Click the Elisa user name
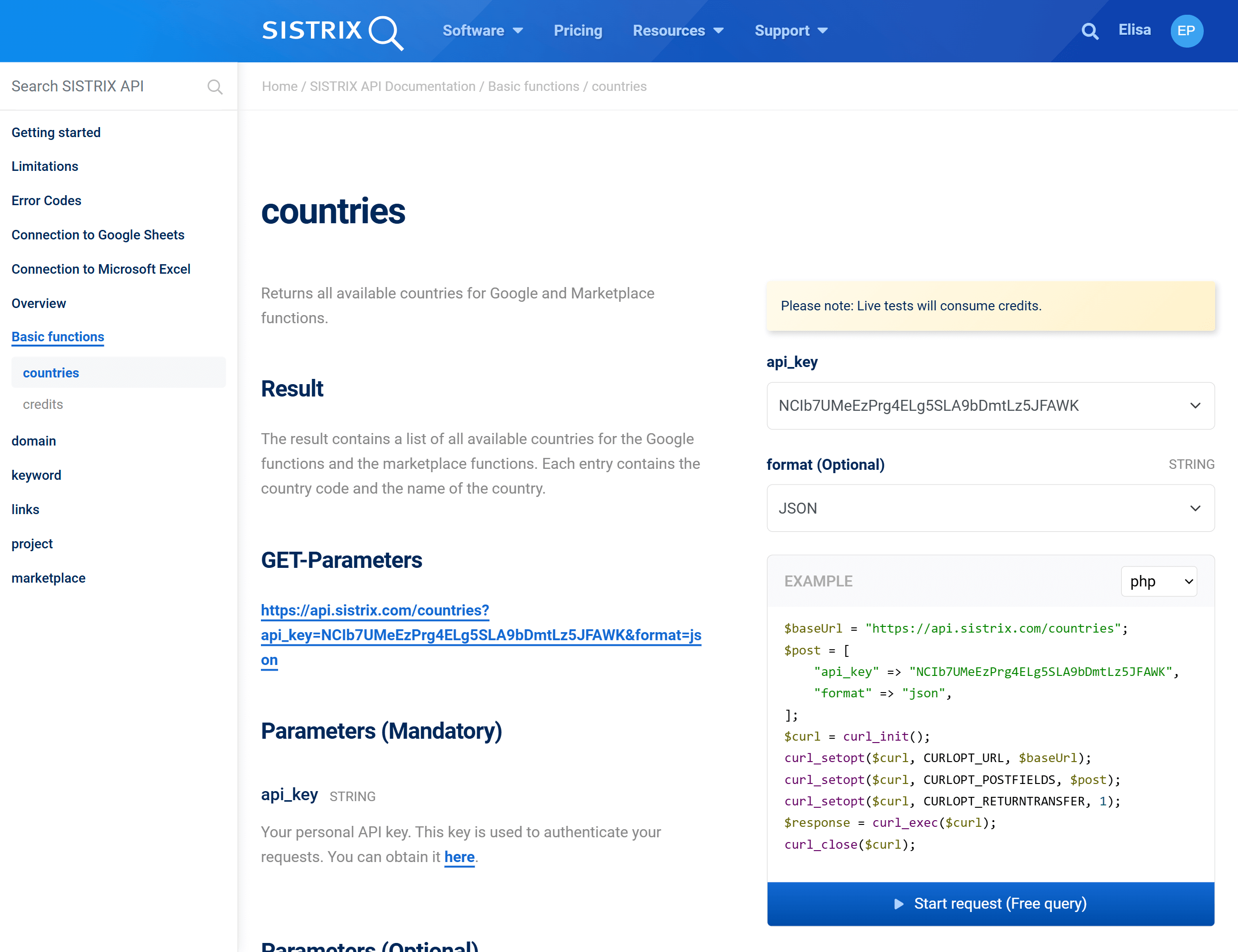 [x=1134, y=30]
